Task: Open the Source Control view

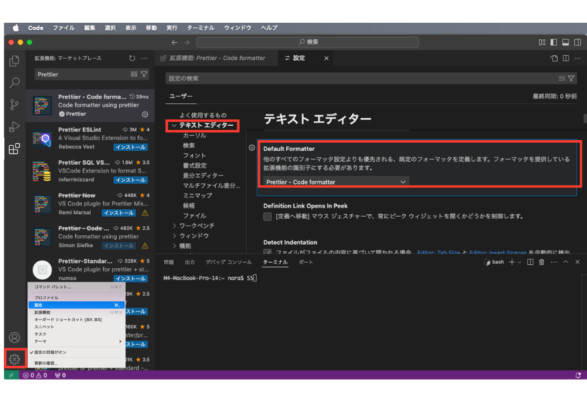Action: (x=14, y=104)
